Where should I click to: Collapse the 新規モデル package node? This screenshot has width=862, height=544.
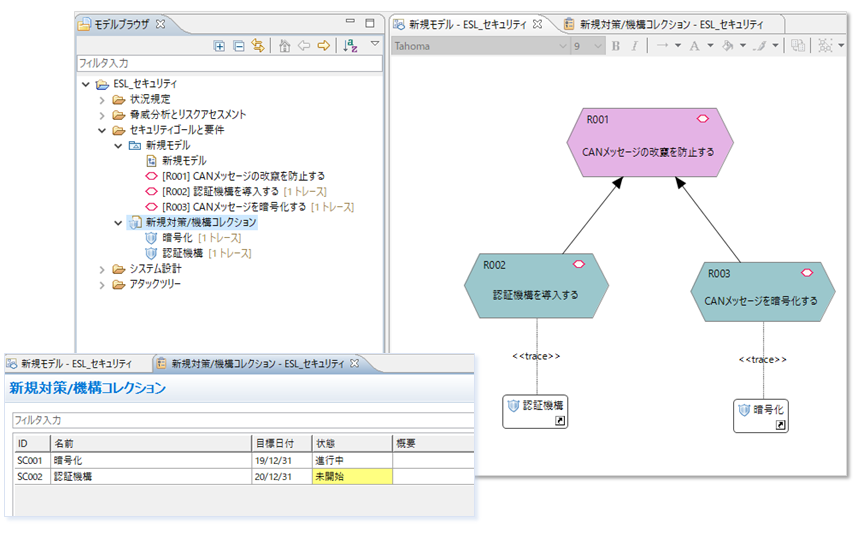point(118,146)
